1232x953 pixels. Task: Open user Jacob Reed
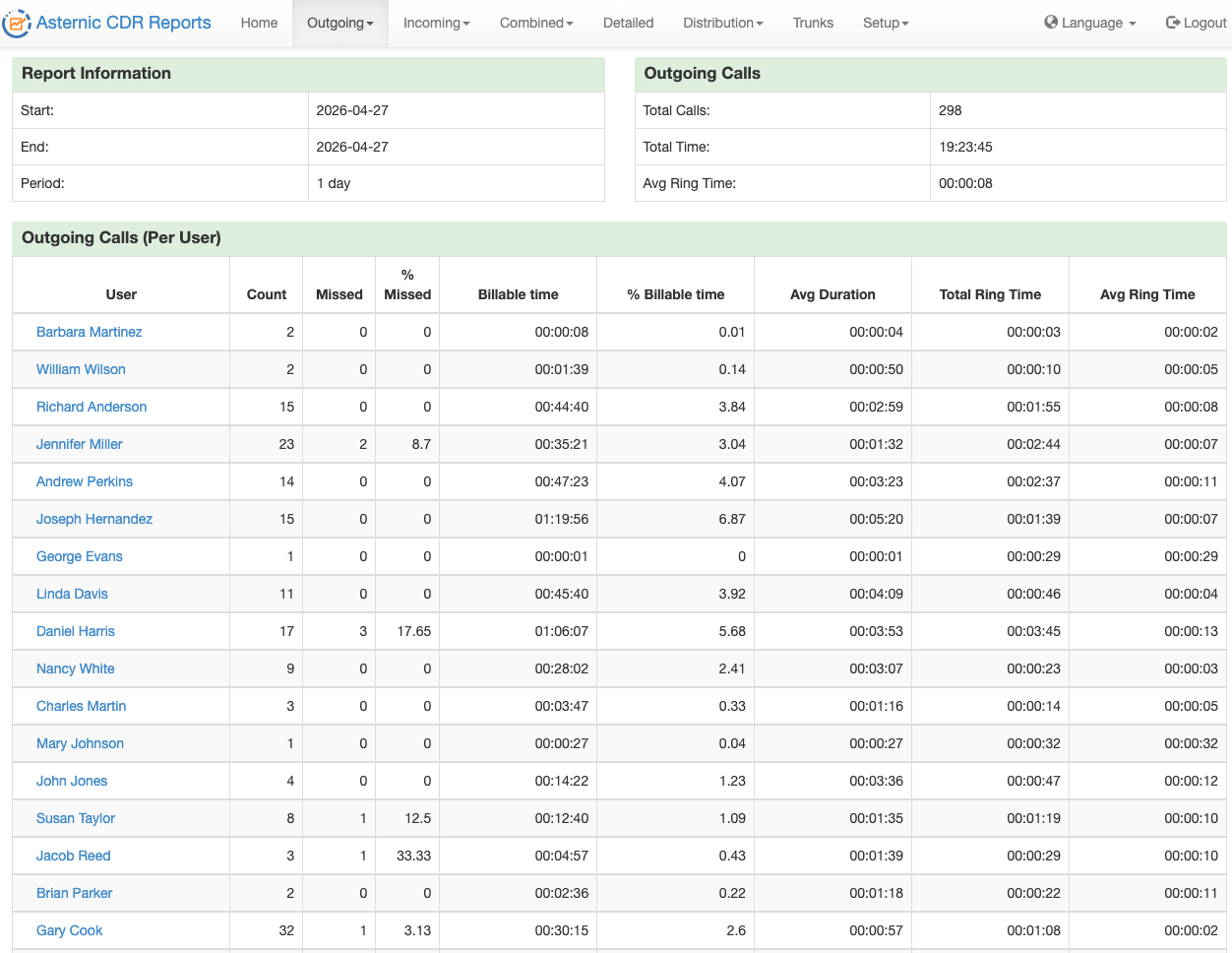coord(74,856)
